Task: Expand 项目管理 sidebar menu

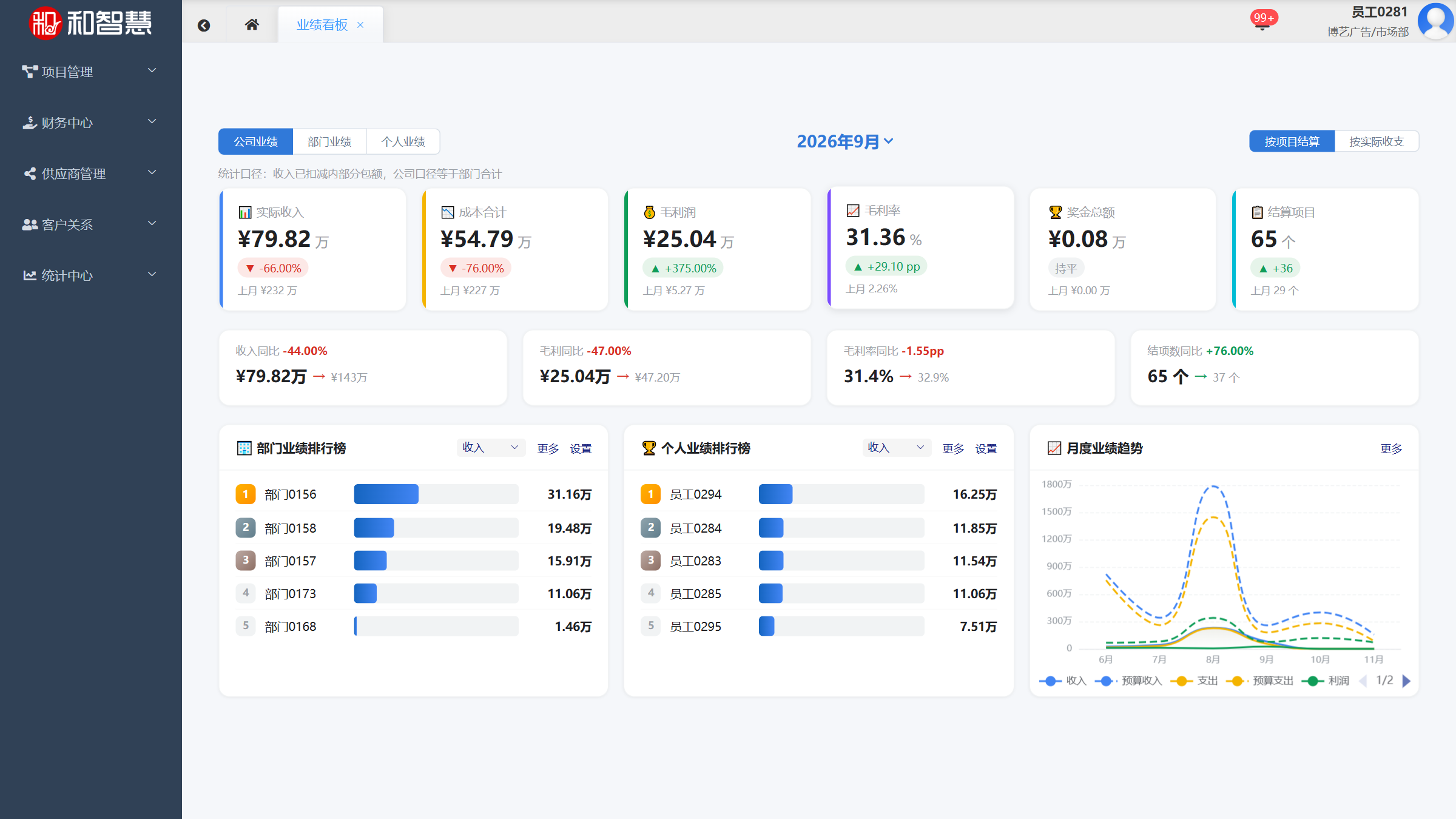Action: (91, 72)
